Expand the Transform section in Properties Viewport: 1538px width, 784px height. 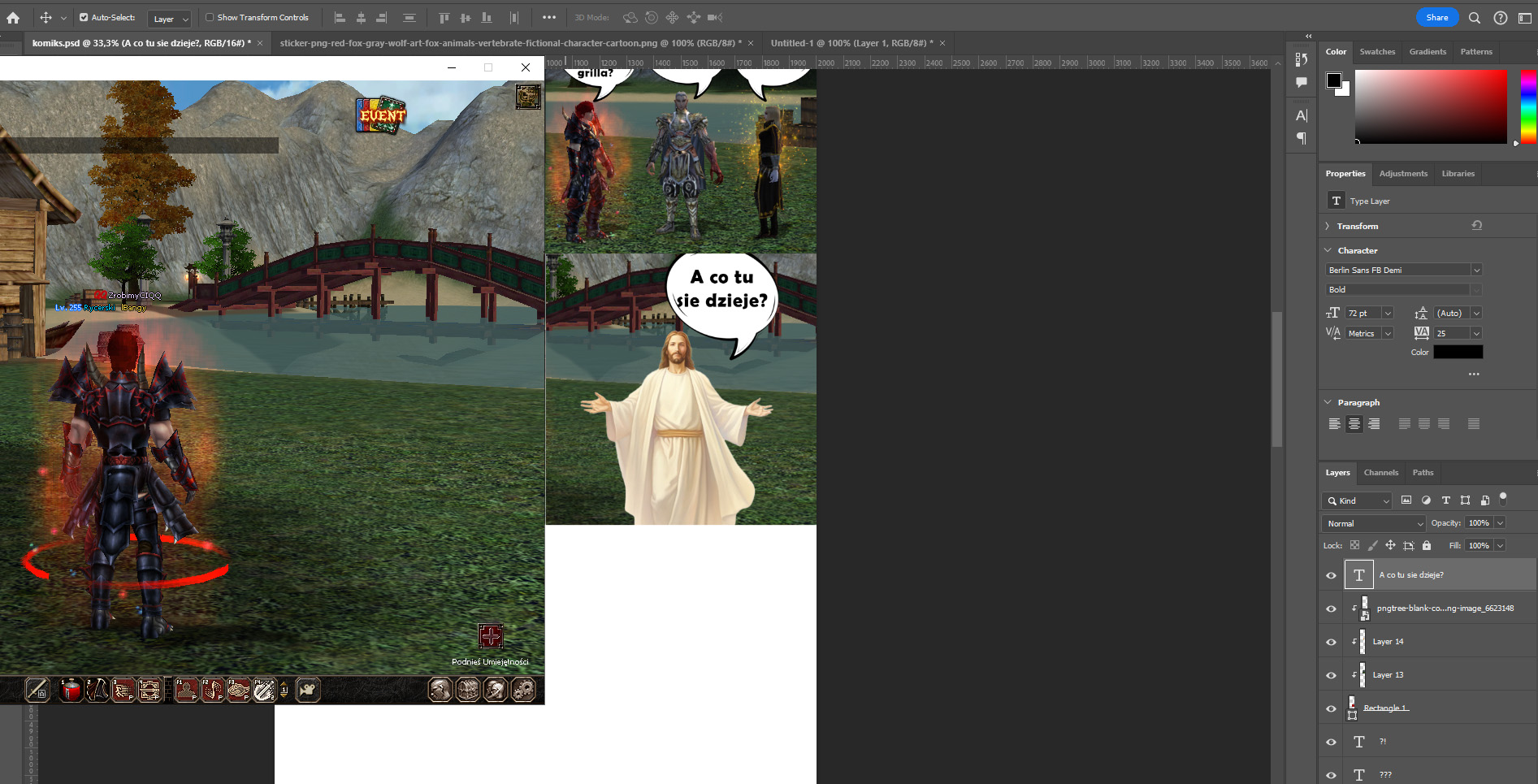(x=1328, y=226)
